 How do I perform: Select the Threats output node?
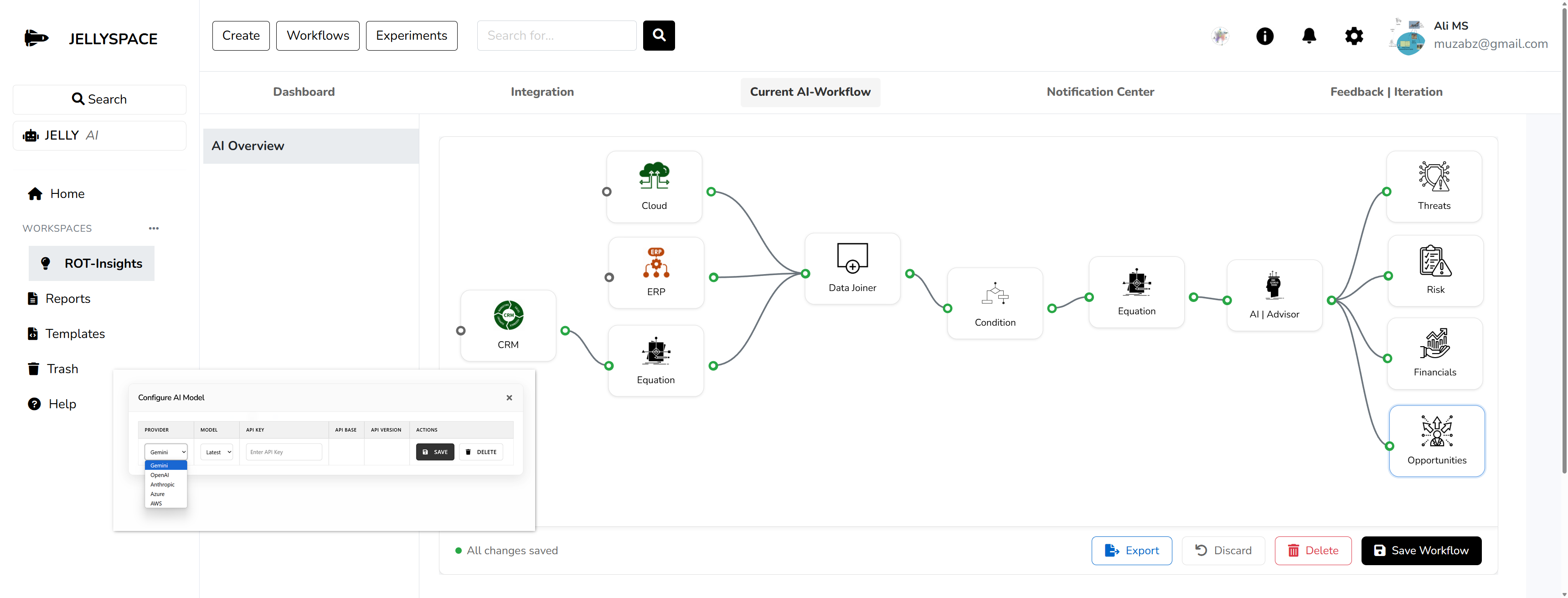(1434, 186)
